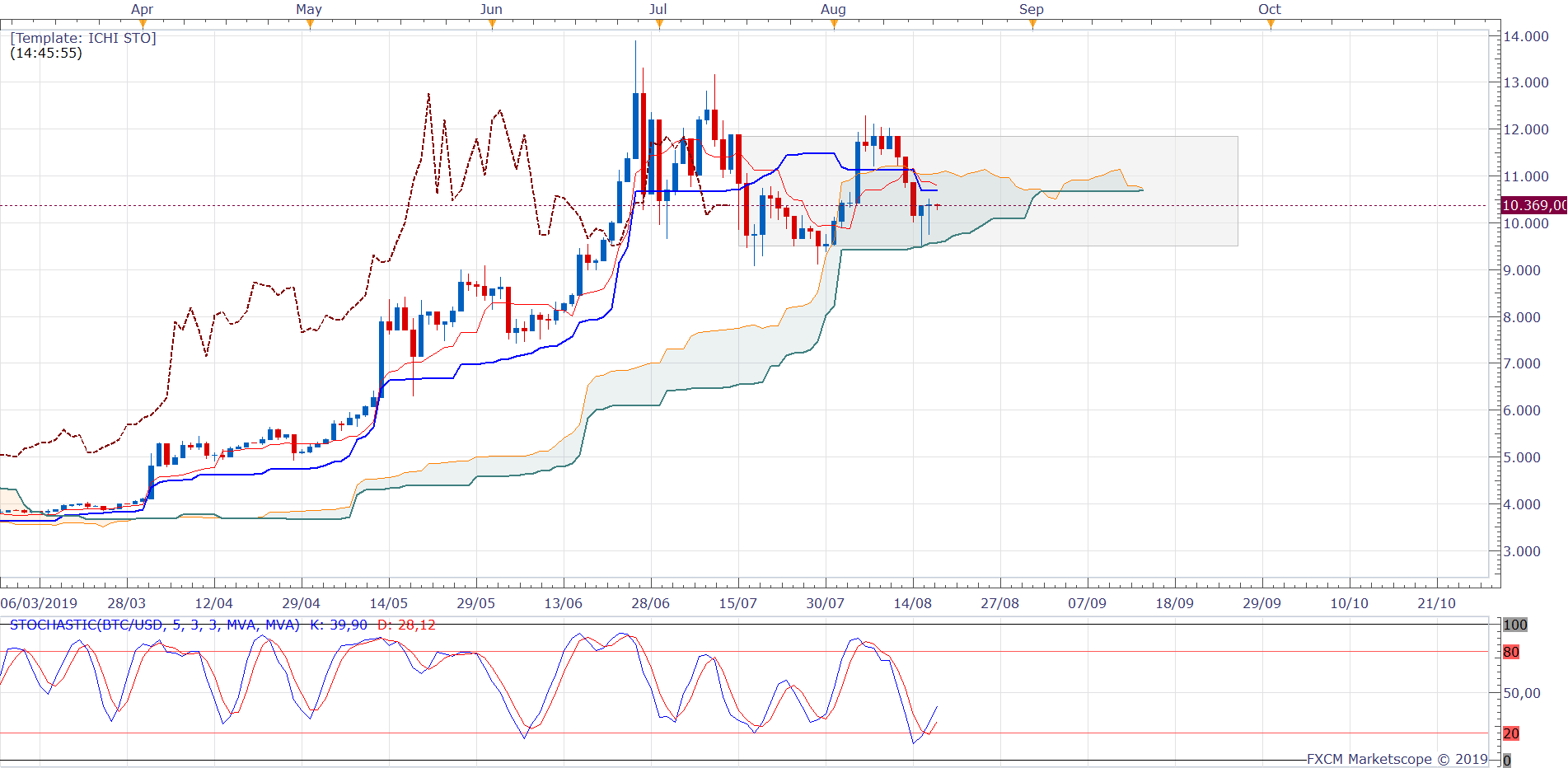Select the Aug month label
The width and height of the screenshot is (1568, 768).
833,9
